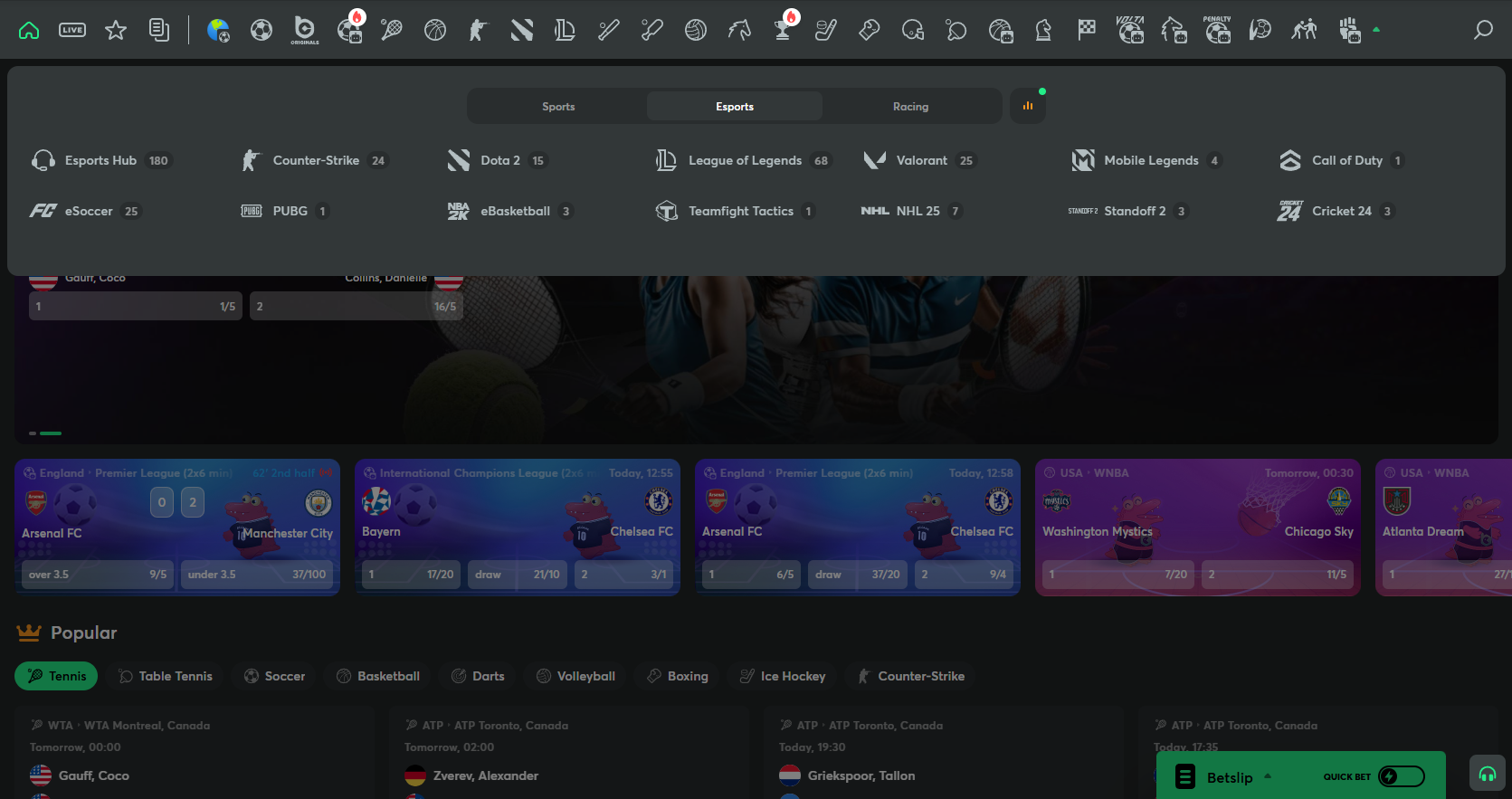Open Esports Hub category
The height and width of the screenshot is (799, 1512).
click(100, 160)
